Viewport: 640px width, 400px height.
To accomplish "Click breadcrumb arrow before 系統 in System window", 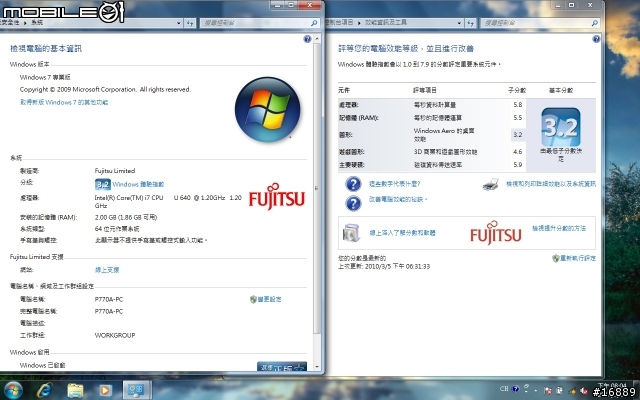I will click(25, 23).
